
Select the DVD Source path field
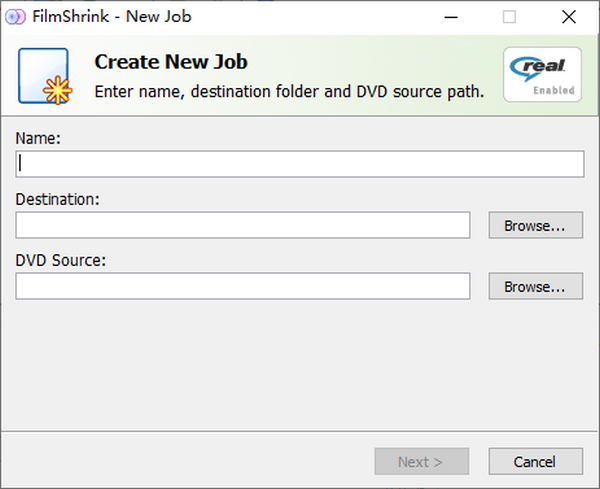(x=243, y=286)
